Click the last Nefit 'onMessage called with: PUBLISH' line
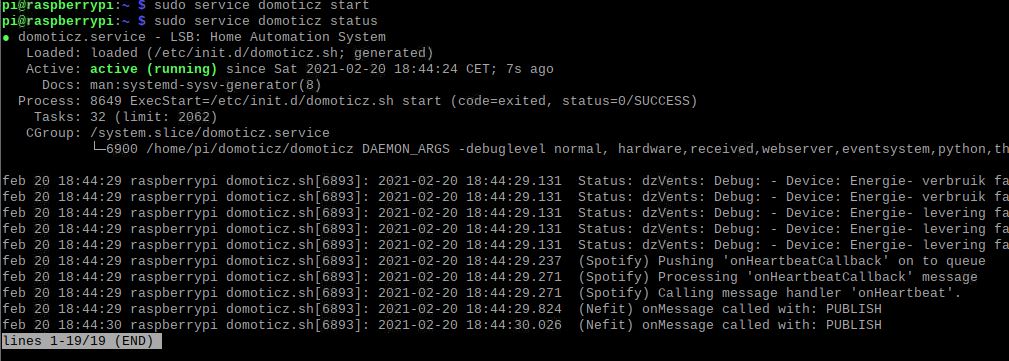 click(442, 326)
